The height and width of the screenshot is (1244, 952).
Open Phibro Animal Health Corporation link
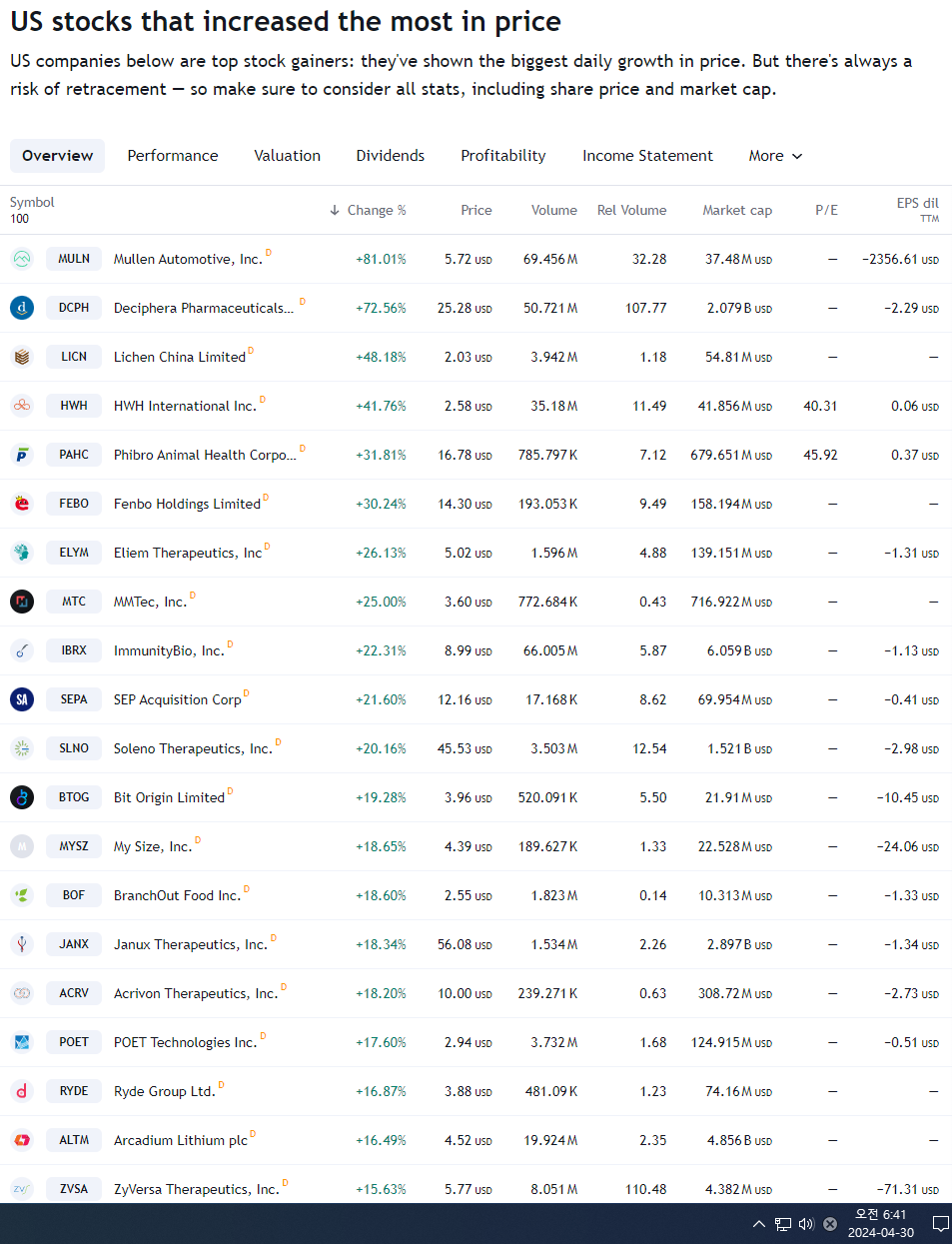coord(205,455)
